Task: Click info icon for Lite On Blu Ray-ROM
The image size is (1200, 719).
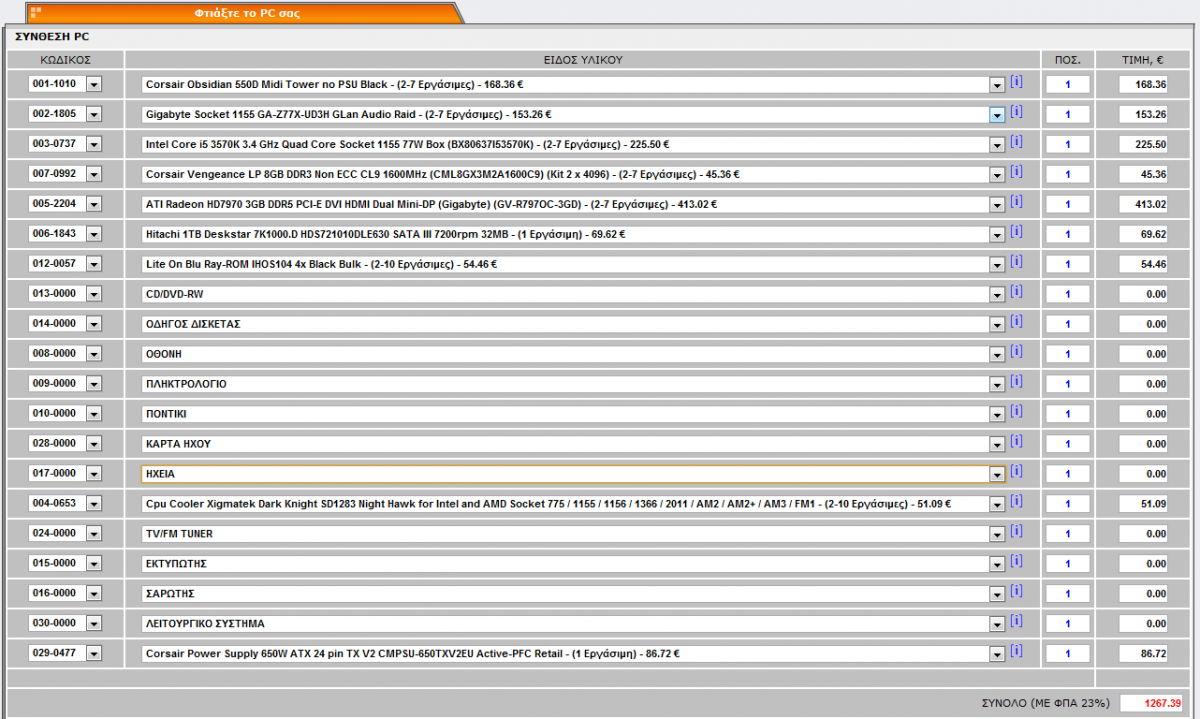Action: [x=1016, y=262]
